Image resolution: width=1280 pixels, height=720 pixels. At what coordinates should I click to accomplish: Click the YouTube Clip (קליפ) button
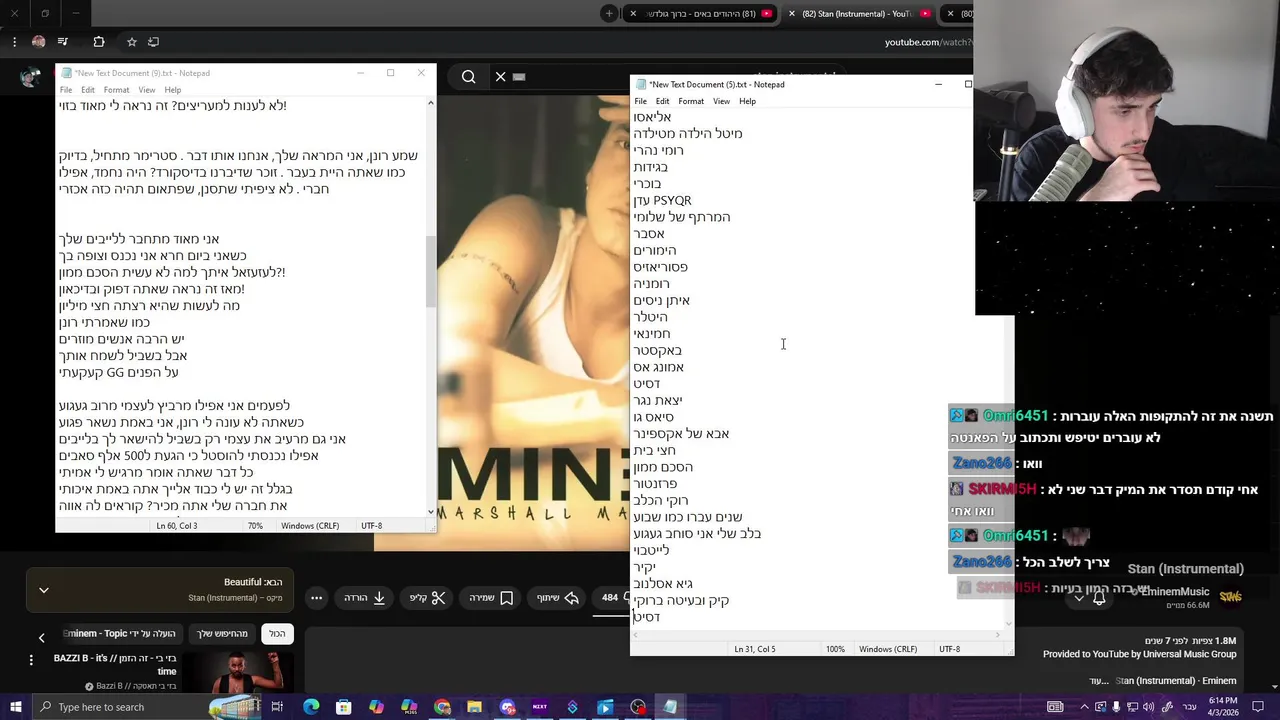[427, 598]
